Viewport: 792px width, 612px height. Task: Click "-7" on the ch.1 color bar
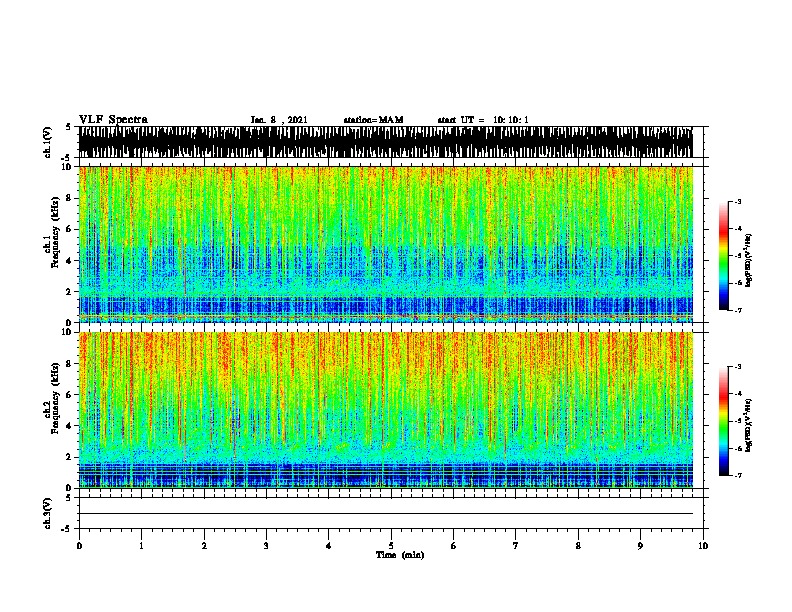738,310
